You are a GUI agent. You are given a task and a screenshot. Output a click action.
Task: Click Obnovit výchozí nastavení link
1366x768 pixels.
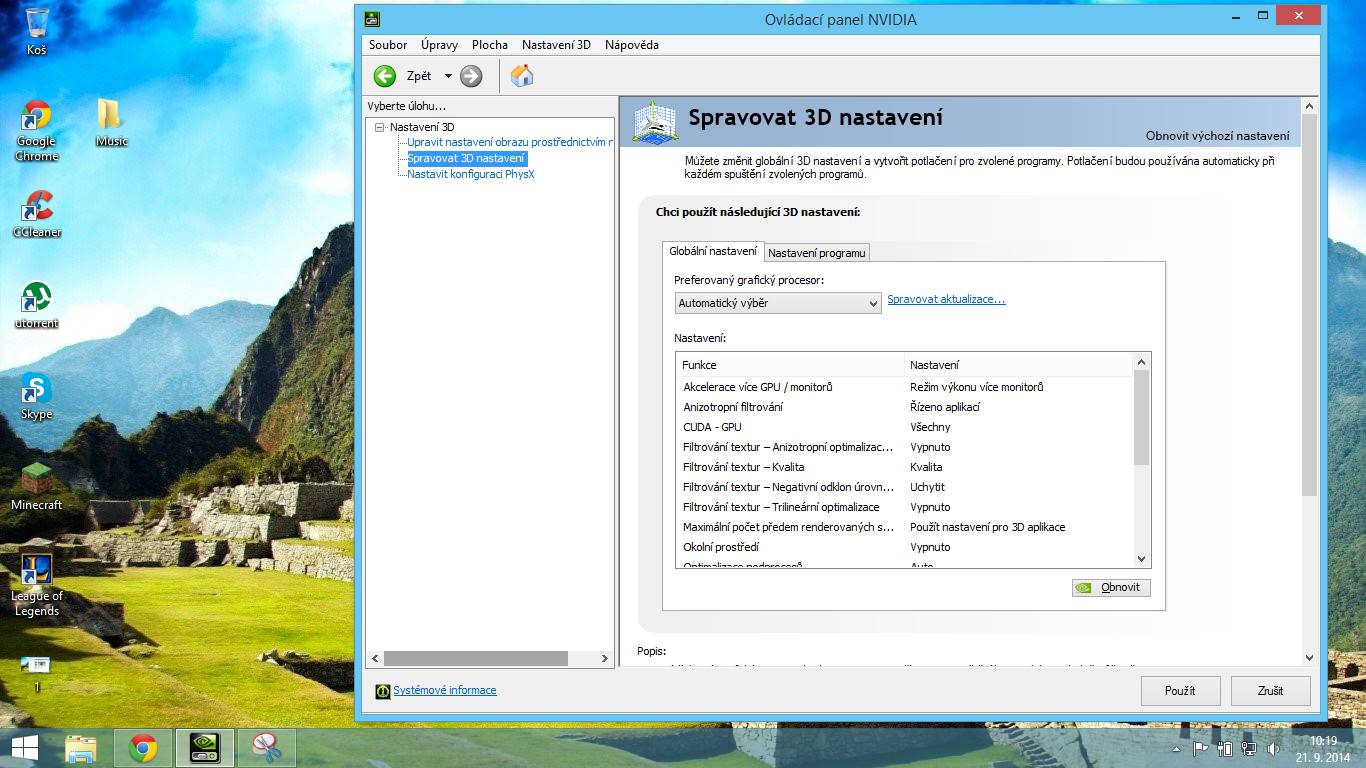(x=1217, y=136)
